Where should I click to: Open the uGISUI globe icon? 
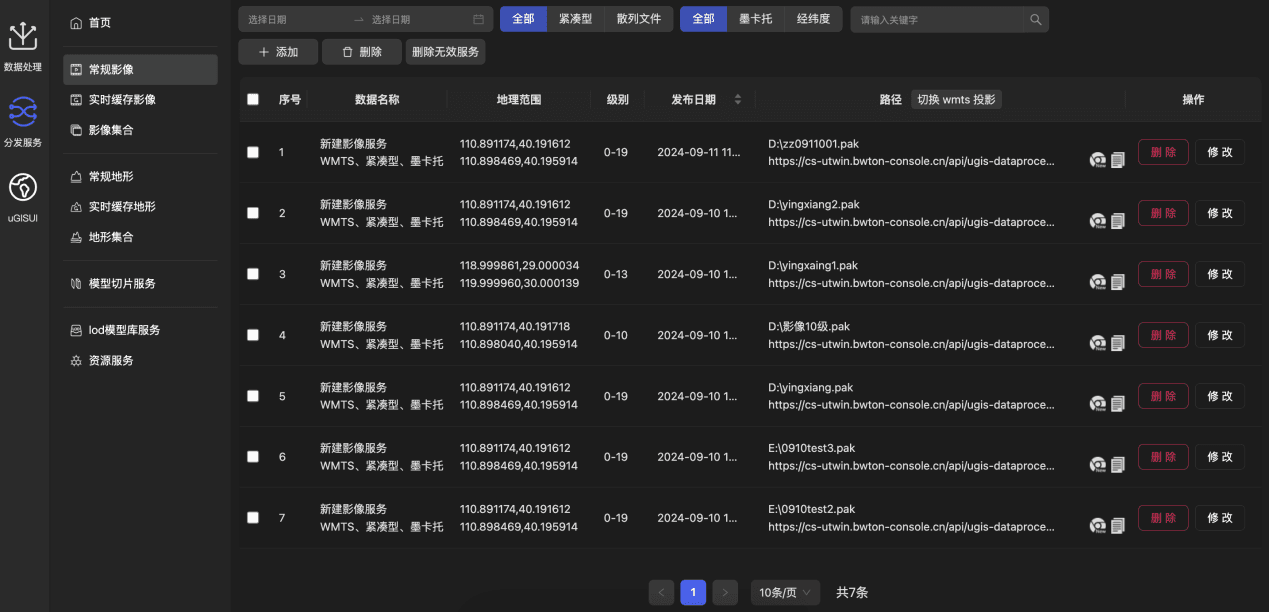(22, 188)
